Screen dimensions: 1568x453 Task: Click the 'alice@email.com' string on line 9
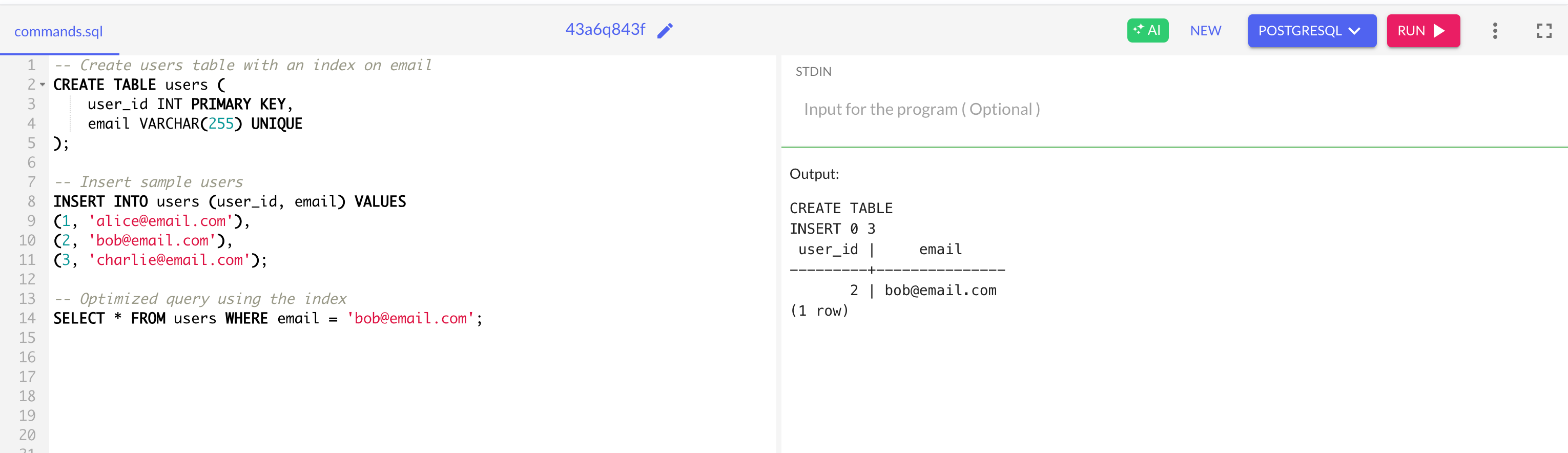[161, 221]
